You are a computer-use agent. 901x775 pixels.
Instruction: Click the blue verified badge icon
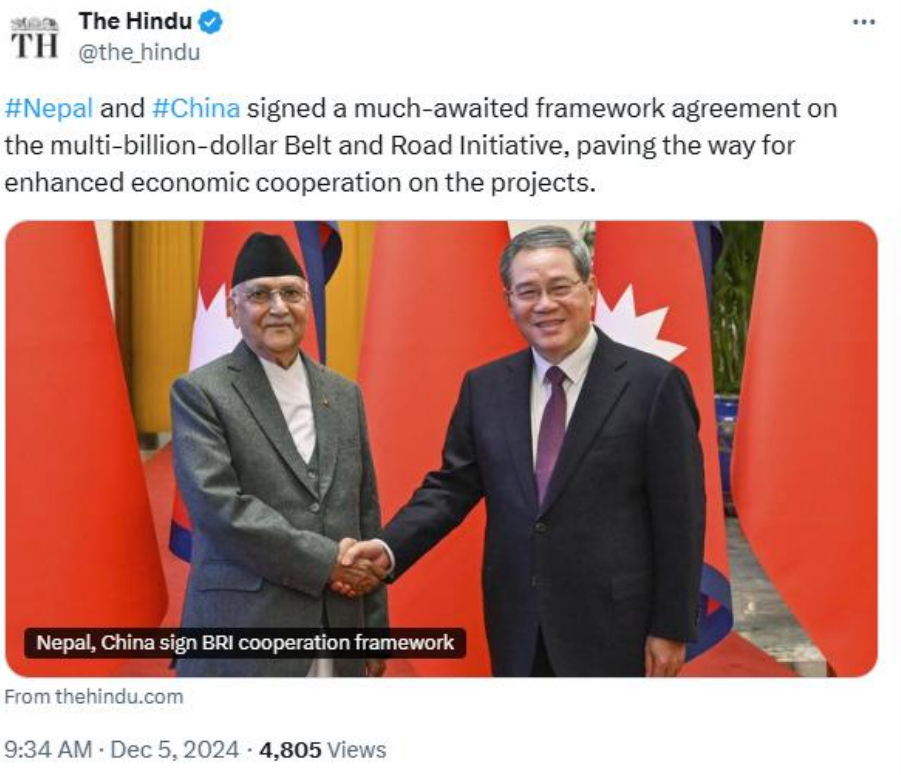coord(210,22)
